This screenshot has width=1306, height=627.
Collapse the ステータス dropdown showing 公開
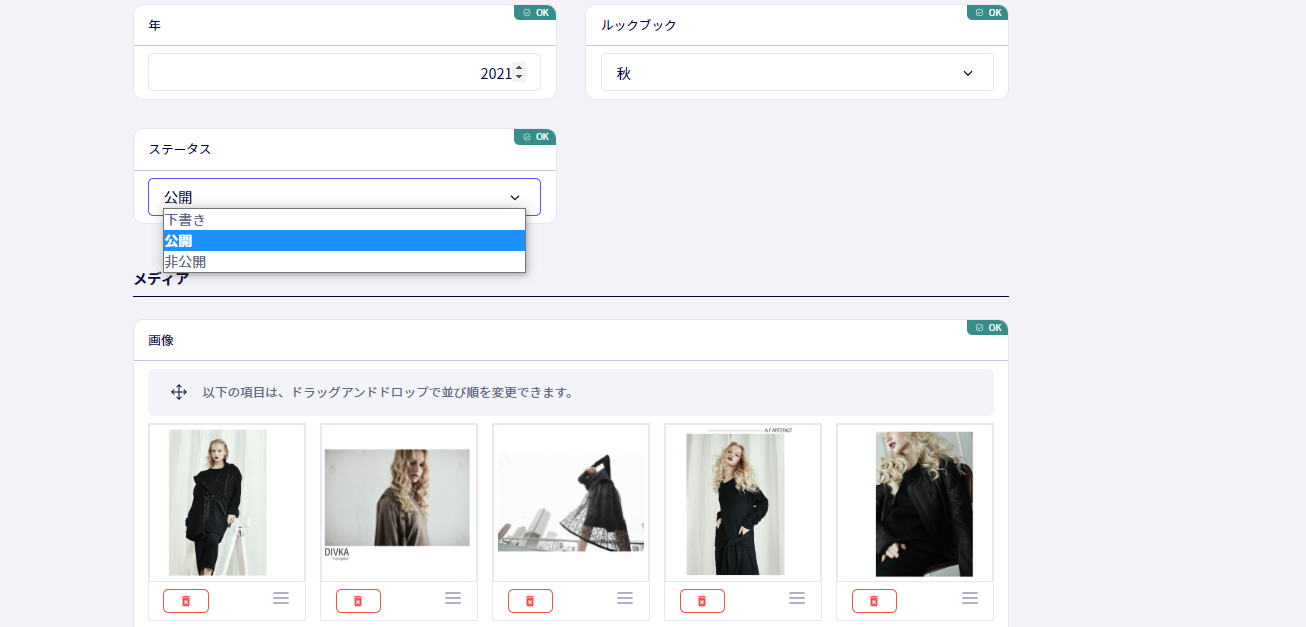pyautogui.click(x=344, y=197)
